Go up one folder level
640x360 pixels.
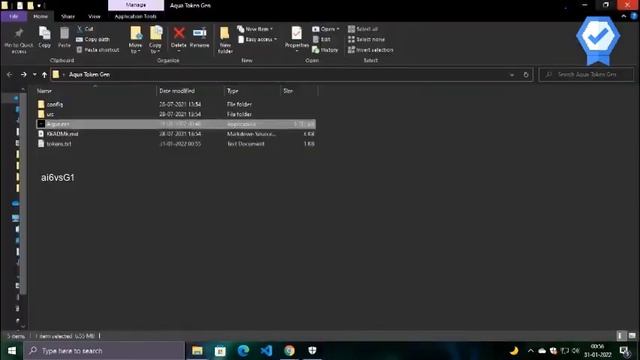point(44,75)
